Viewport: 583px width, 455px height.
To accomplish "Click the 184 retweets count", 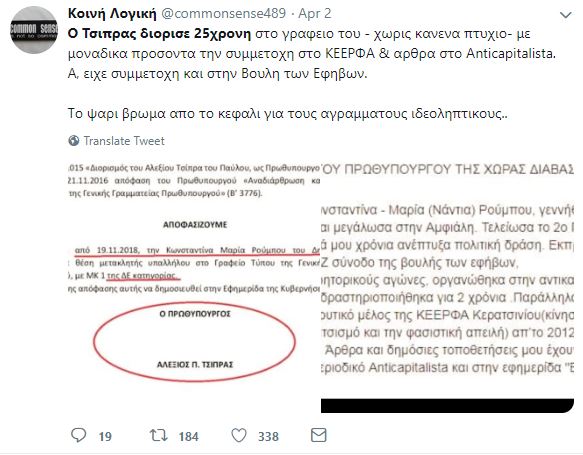I will [189, 436].
